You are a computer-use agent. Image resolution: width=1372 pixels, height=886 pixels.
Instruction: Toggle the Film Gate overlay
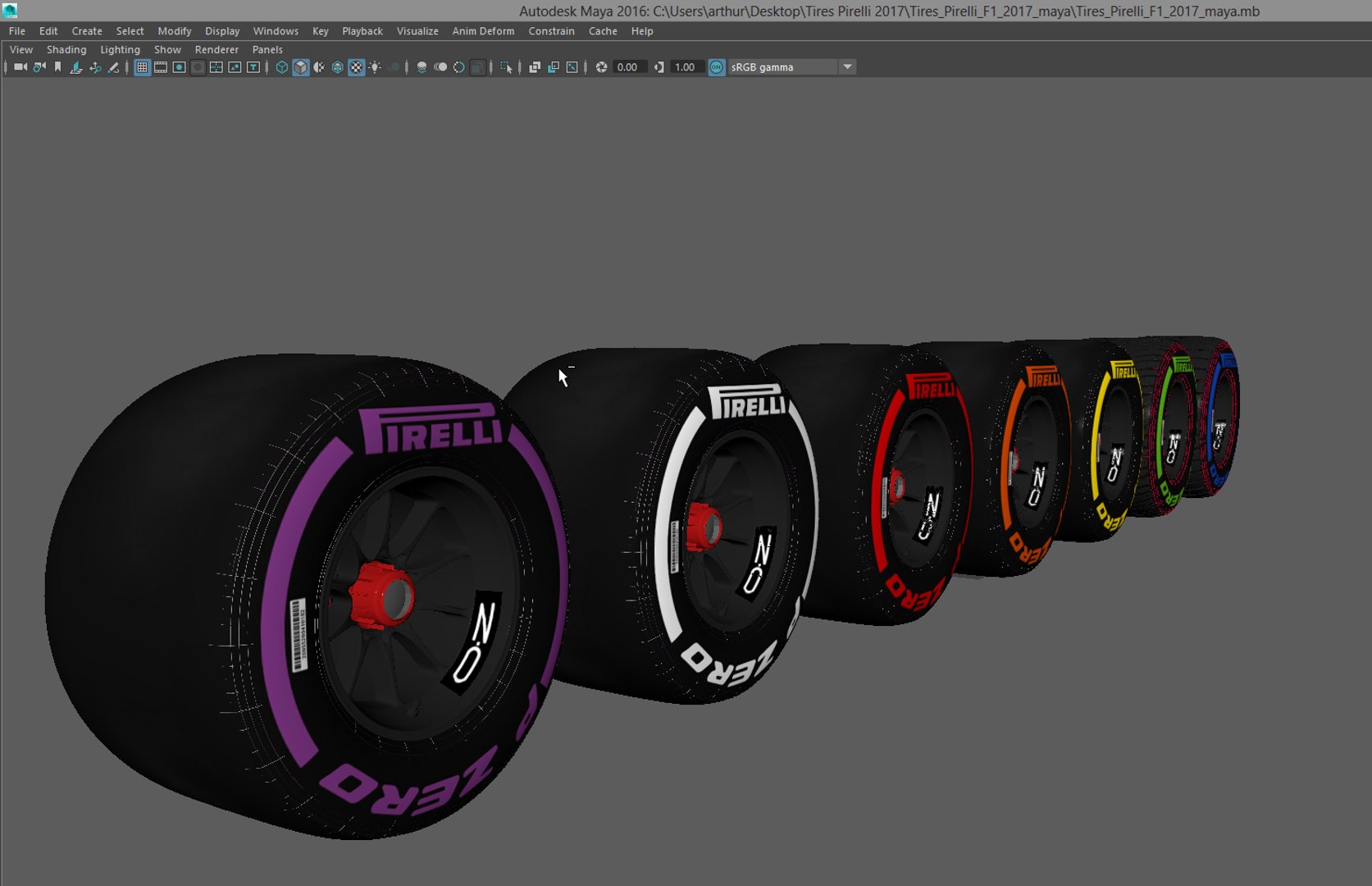(161, 67)
